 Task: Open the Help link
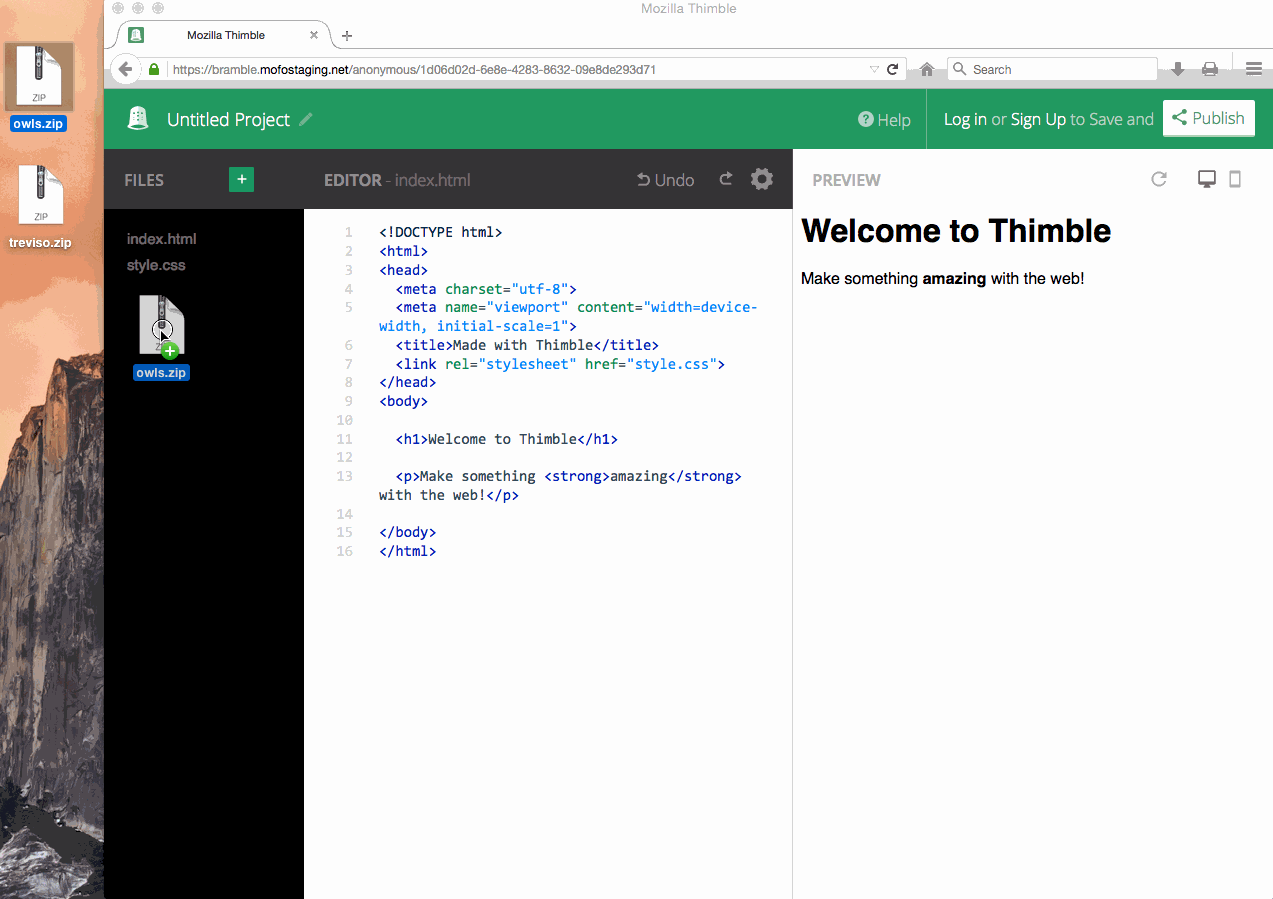point(884,120)
